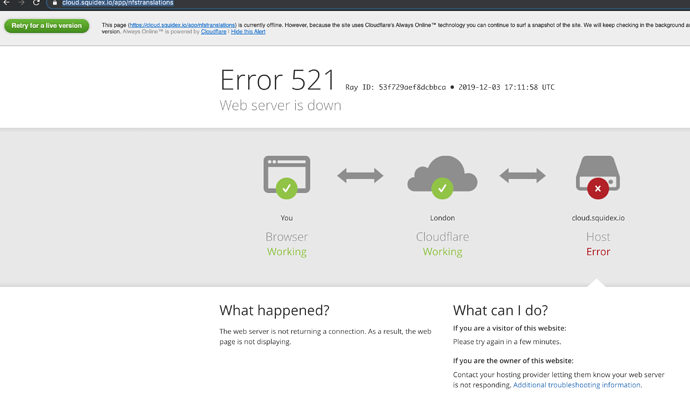Click 'If you are the owner of this website:' text

click(x=513, y=361)
